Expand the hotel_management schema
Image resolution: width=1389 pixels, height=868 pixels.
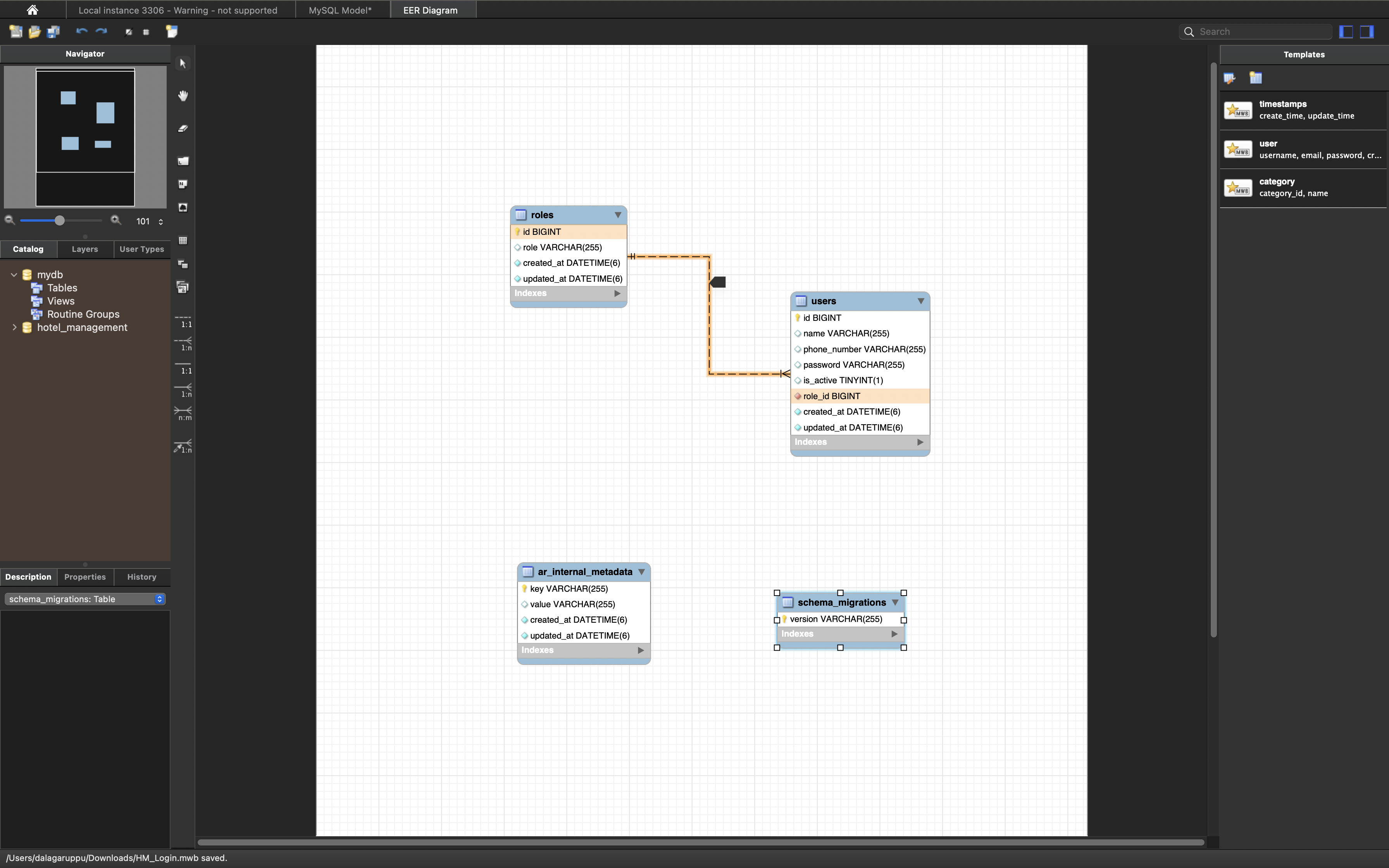click(x=14, y=327)
